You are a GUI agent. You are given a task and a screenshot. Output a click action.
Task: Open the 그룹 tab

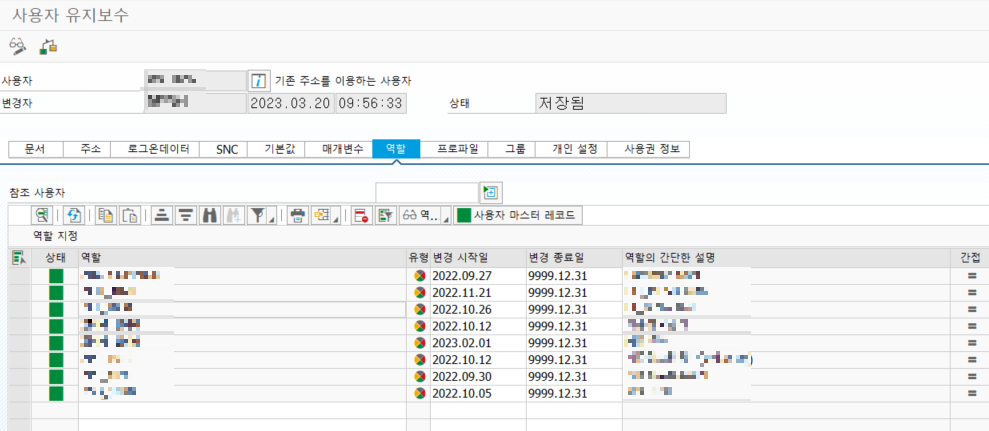512,150
